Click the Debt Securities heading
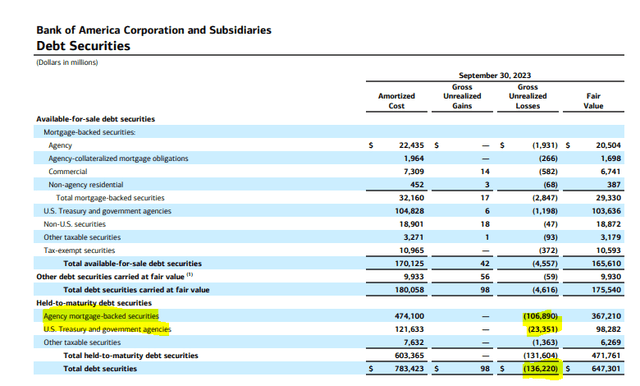 [x=83, y=46]
